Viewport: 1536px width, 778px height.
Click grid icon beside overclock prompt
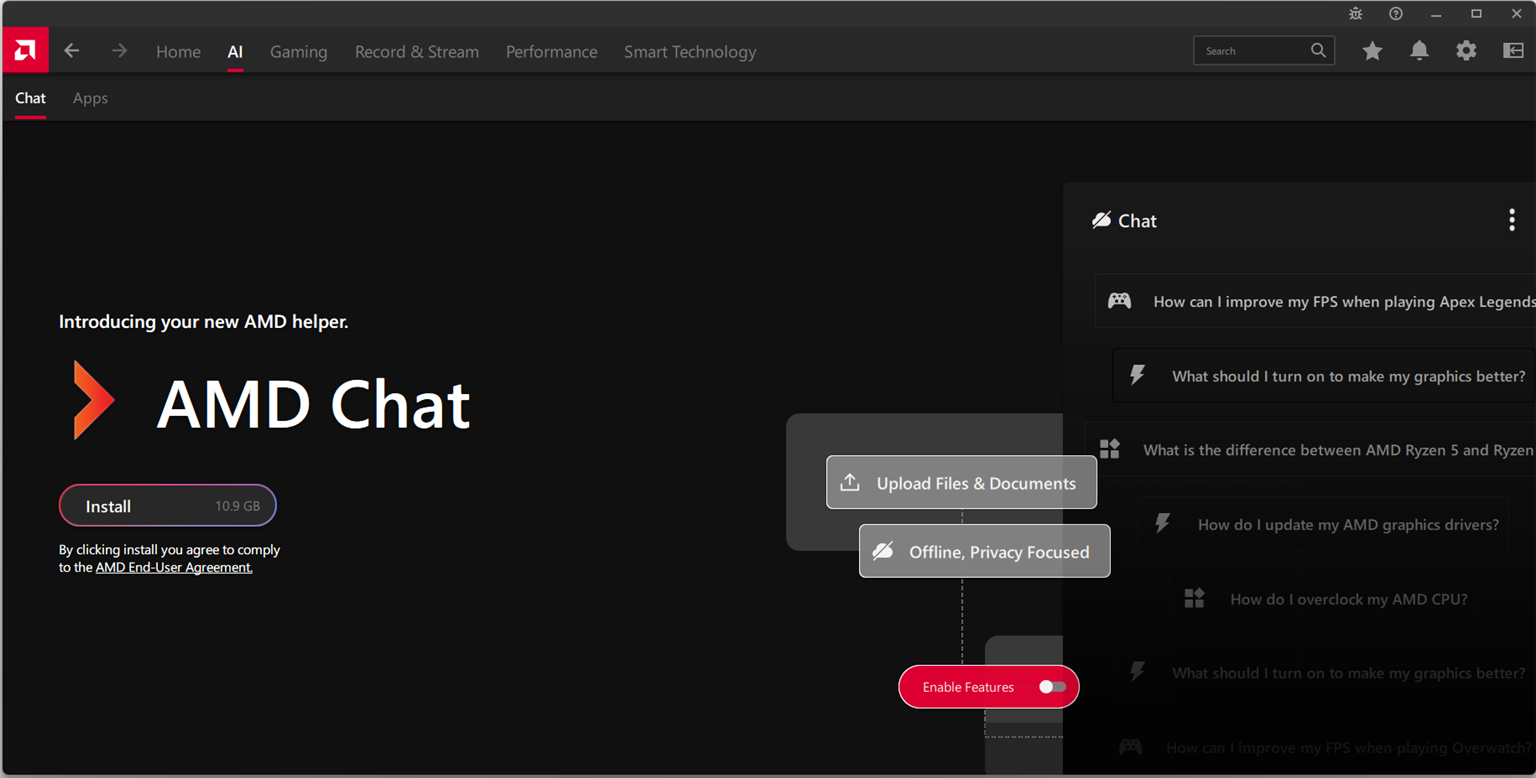click(x=1195, y=598)
